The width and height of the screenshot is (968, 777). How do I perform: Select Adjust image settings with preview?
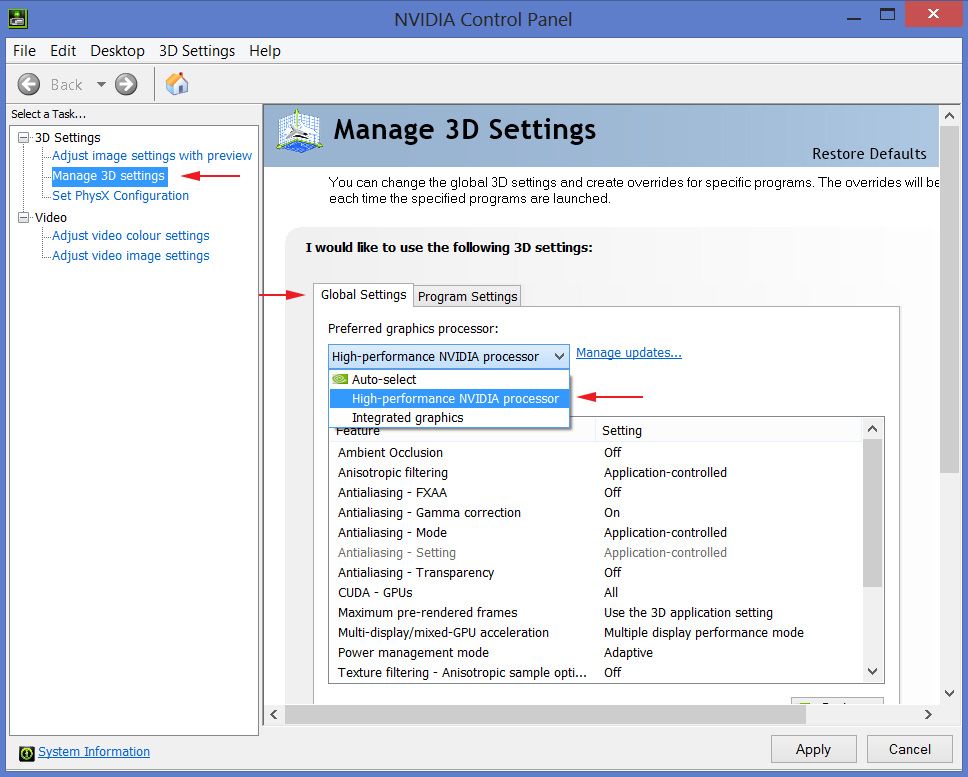[x=152, y=156]
